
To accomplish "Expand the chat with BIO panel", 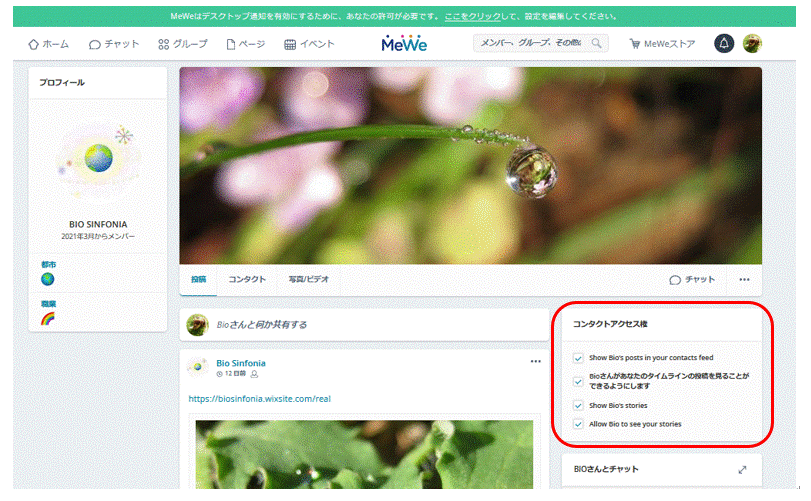I will 742,469.
